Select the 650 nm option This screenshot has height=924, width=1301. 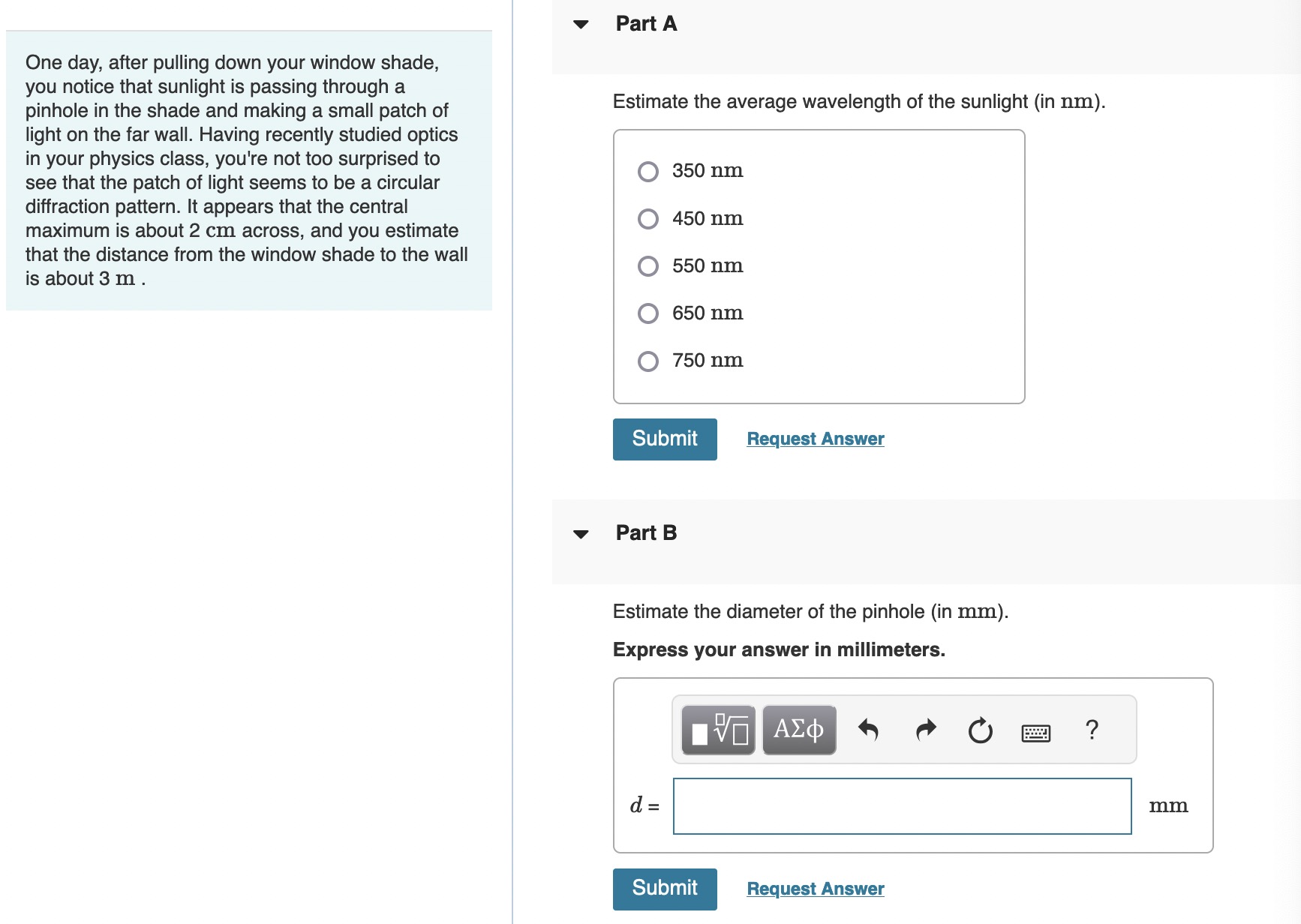pyautogui.click(x=648, y=313)
